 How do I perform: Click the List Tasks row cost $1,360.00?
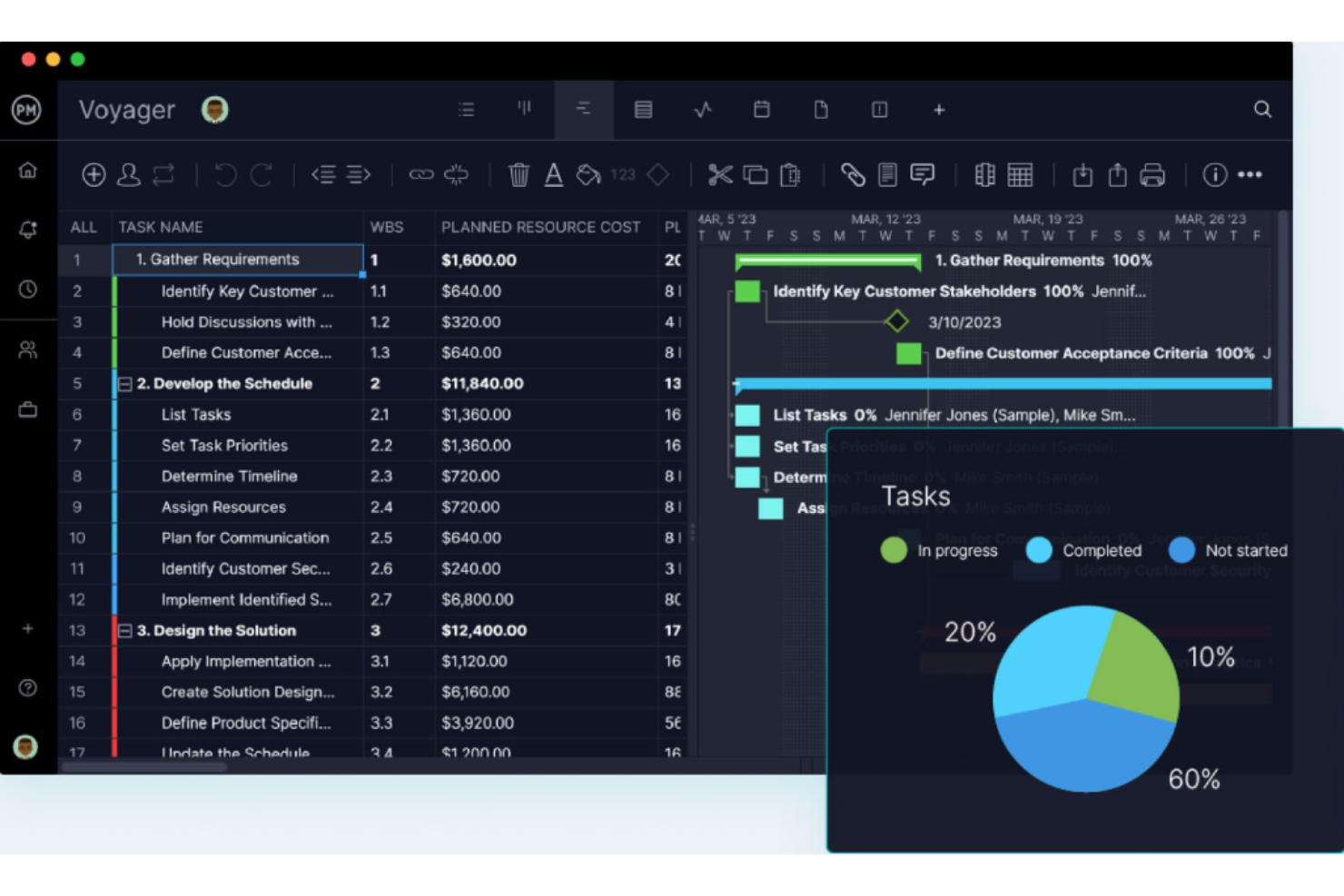(476, 415)
